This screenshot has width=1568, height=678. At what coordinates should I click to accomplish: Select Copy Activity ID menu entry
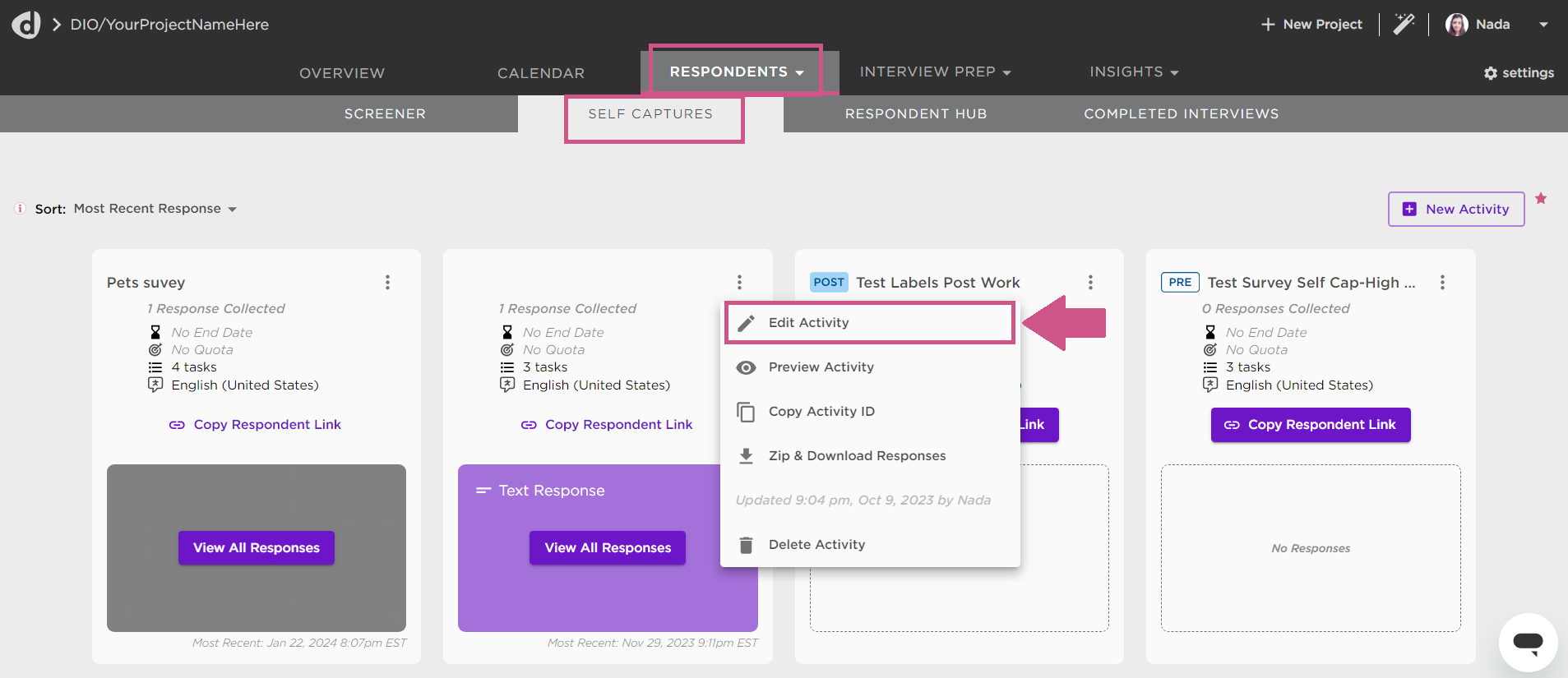point(870,412)
